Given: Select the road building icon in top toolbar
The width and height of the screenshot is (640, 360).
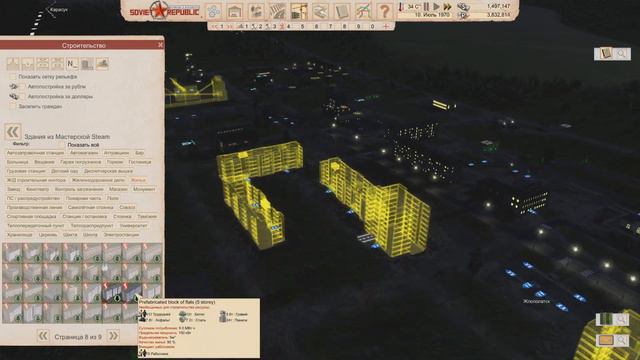Looking at the screenshot, I should 278,11.
